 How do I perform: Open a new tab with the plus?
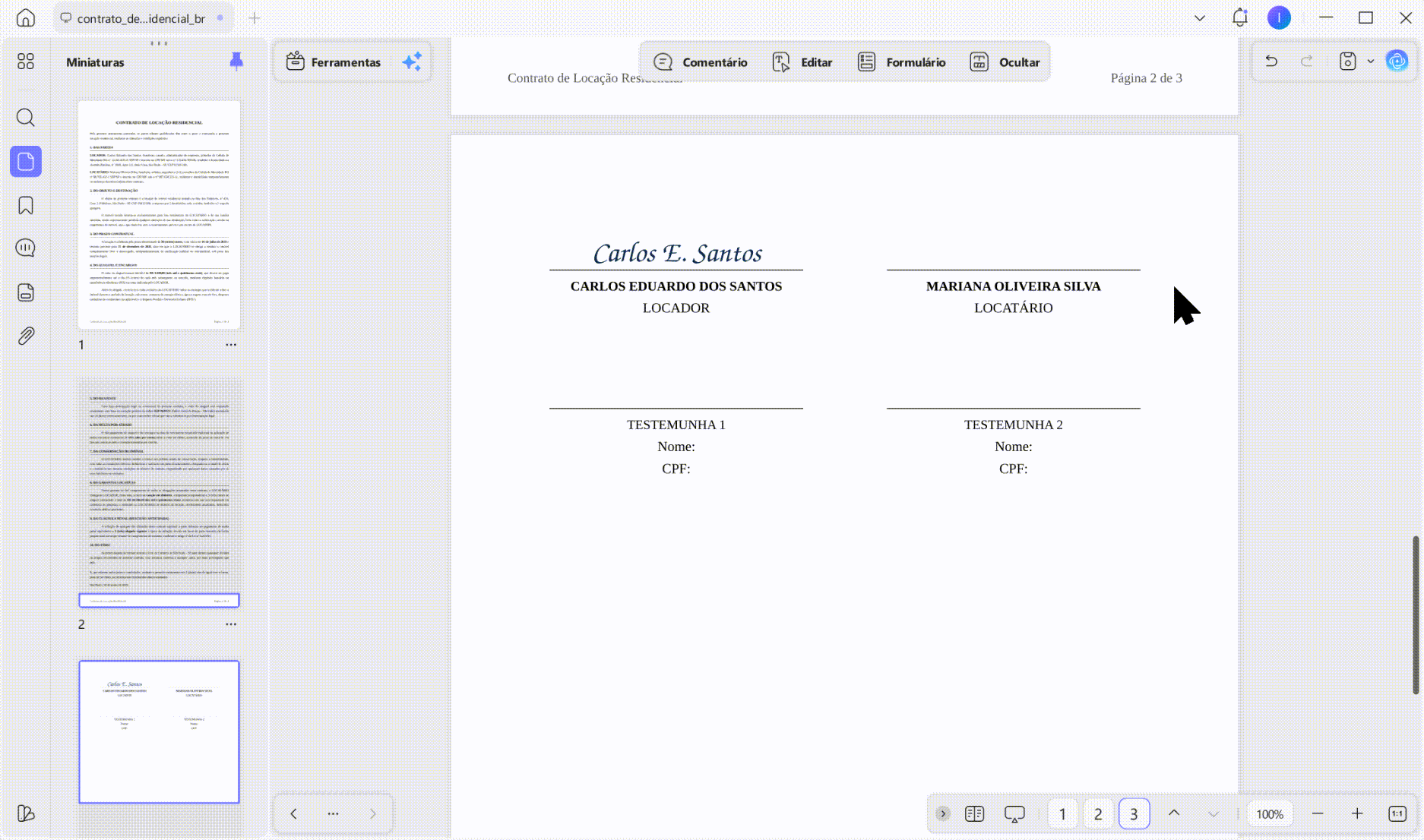[255, 17]
